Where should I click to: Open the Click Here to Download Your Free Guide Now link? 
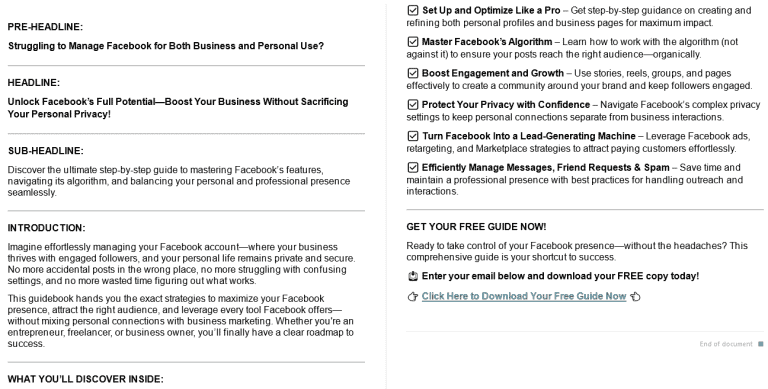(524, 296)
